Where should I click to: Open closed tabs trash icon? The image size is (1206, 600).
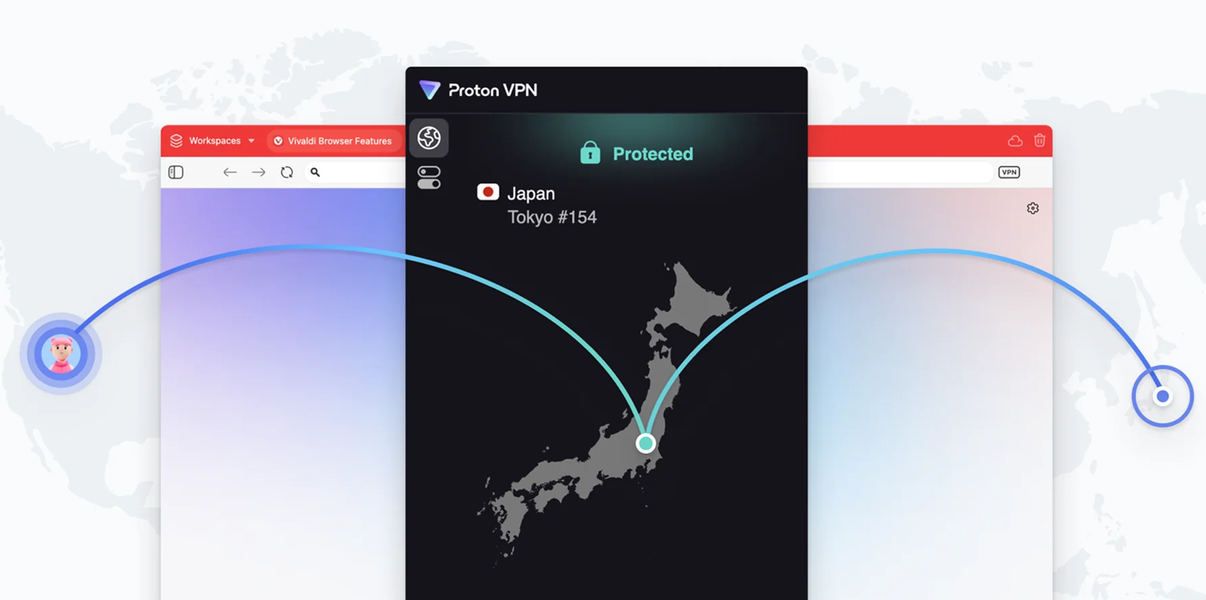tap(1040, 141)
